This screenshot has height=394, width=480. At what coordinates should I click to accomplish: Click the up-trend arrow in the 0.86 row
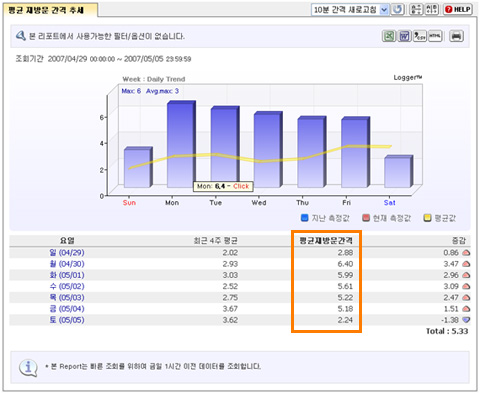click(466, 253)
